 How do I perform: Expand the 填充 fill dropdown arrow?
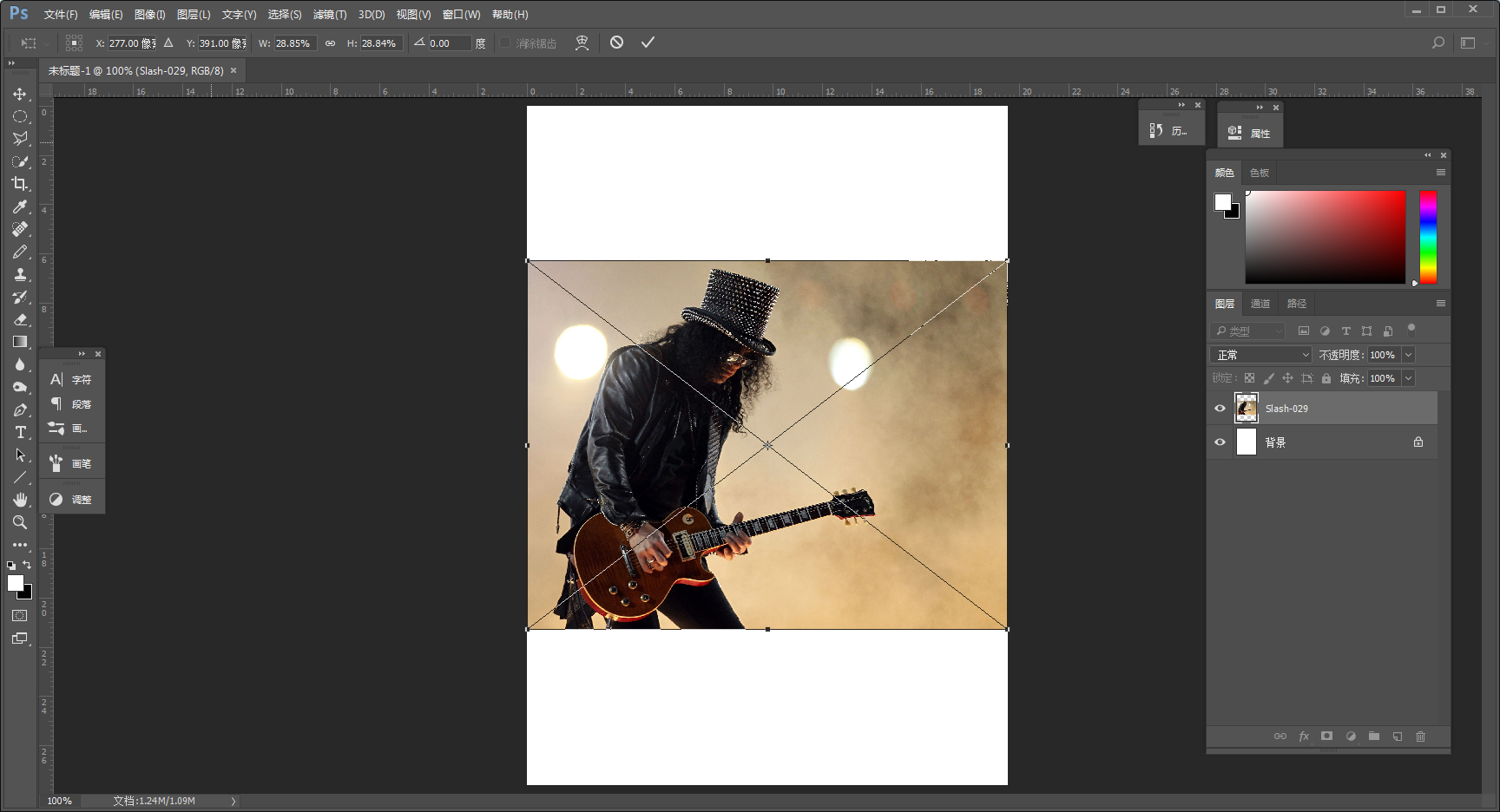click(1408, 378)
